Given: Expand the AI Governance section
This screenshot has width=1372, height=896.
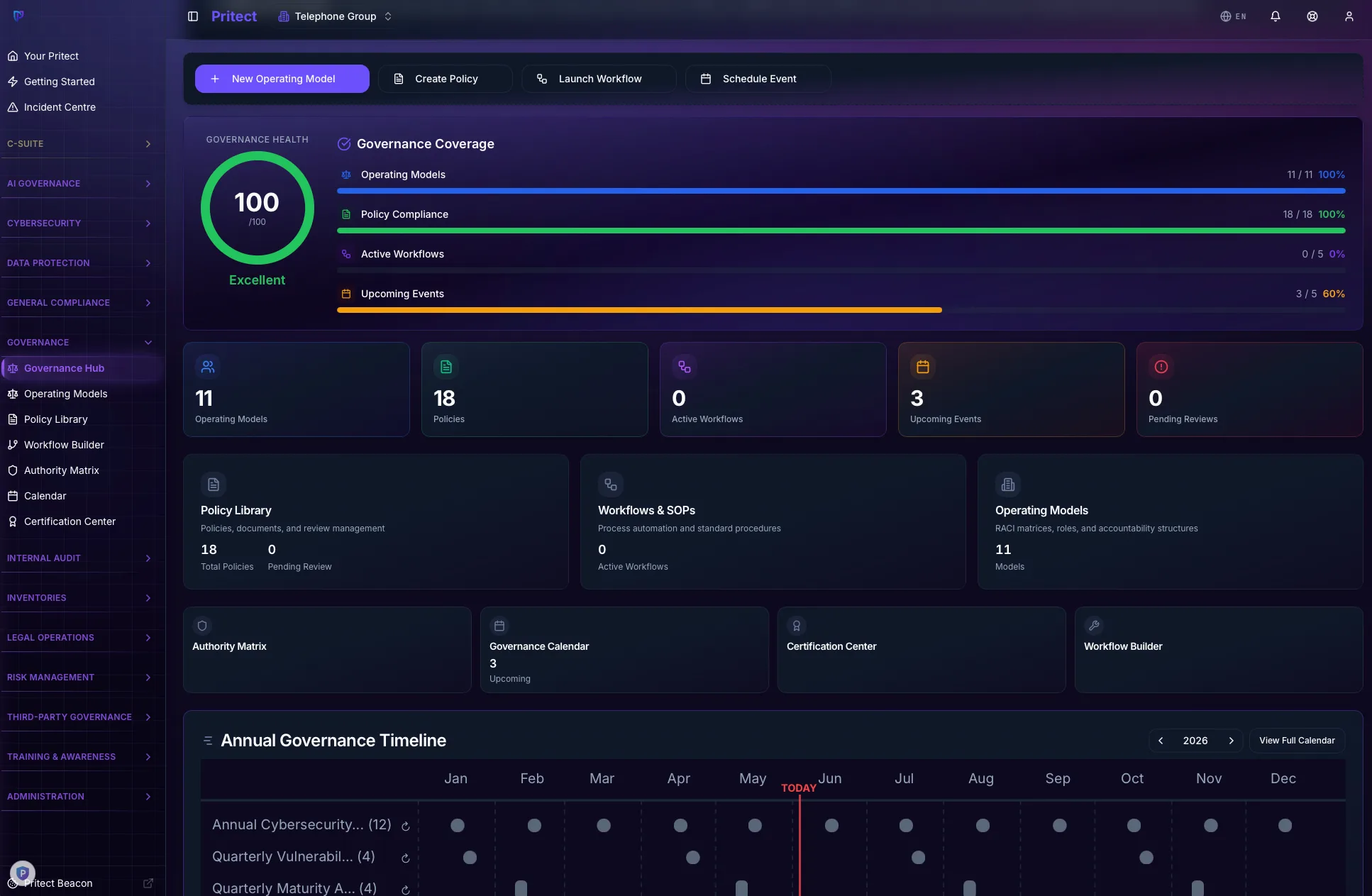Looking at the screenshot, I should [x=79, y=184].
